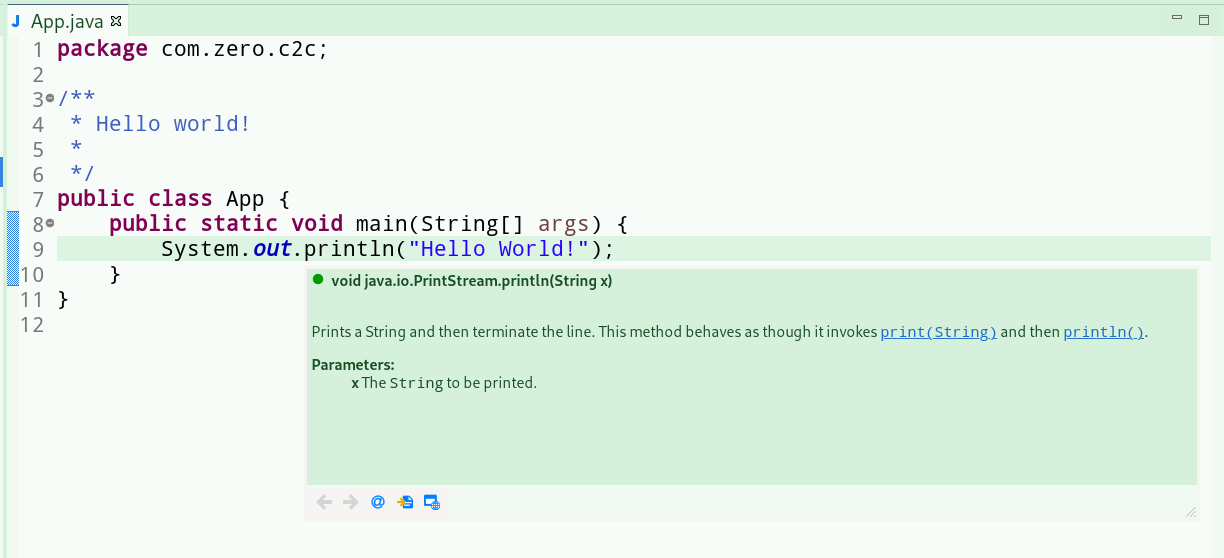The height and width of the screenshot is (558, 1224).
Task: Click the 'Hello world!' comment text
Action: pyautogui.click(x=173, y=124)
